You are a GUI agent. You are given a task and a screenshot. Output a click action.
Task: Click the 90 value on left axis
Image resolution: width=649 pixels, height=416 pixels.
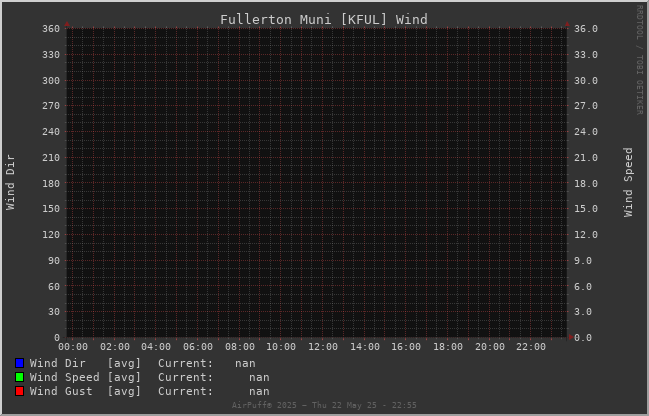[54, 261]
